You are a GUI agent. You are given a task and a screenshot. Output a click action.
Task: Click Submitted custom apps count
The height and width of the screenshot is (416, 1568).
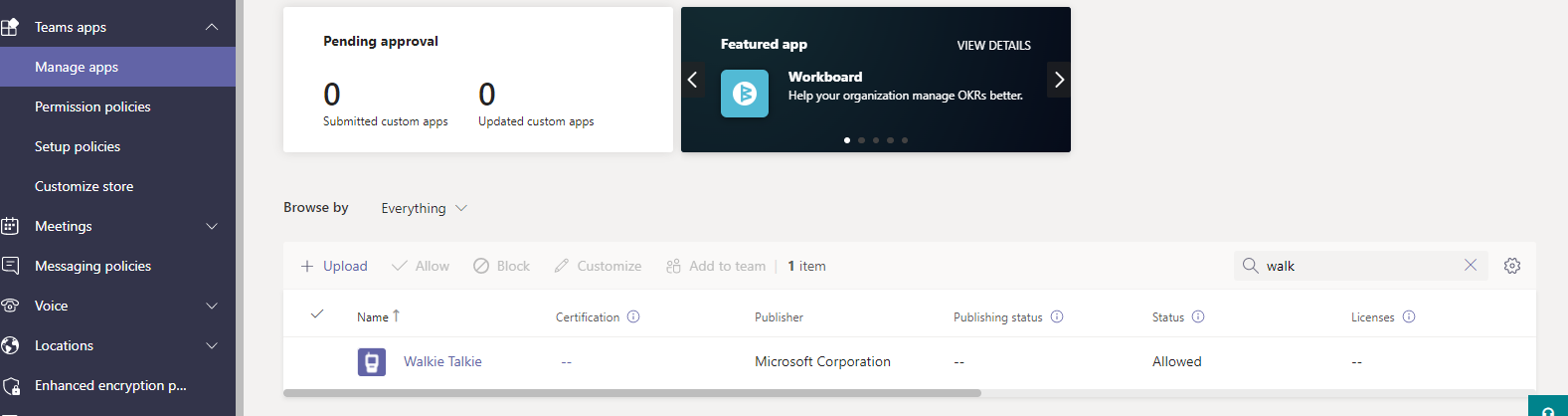332,95
